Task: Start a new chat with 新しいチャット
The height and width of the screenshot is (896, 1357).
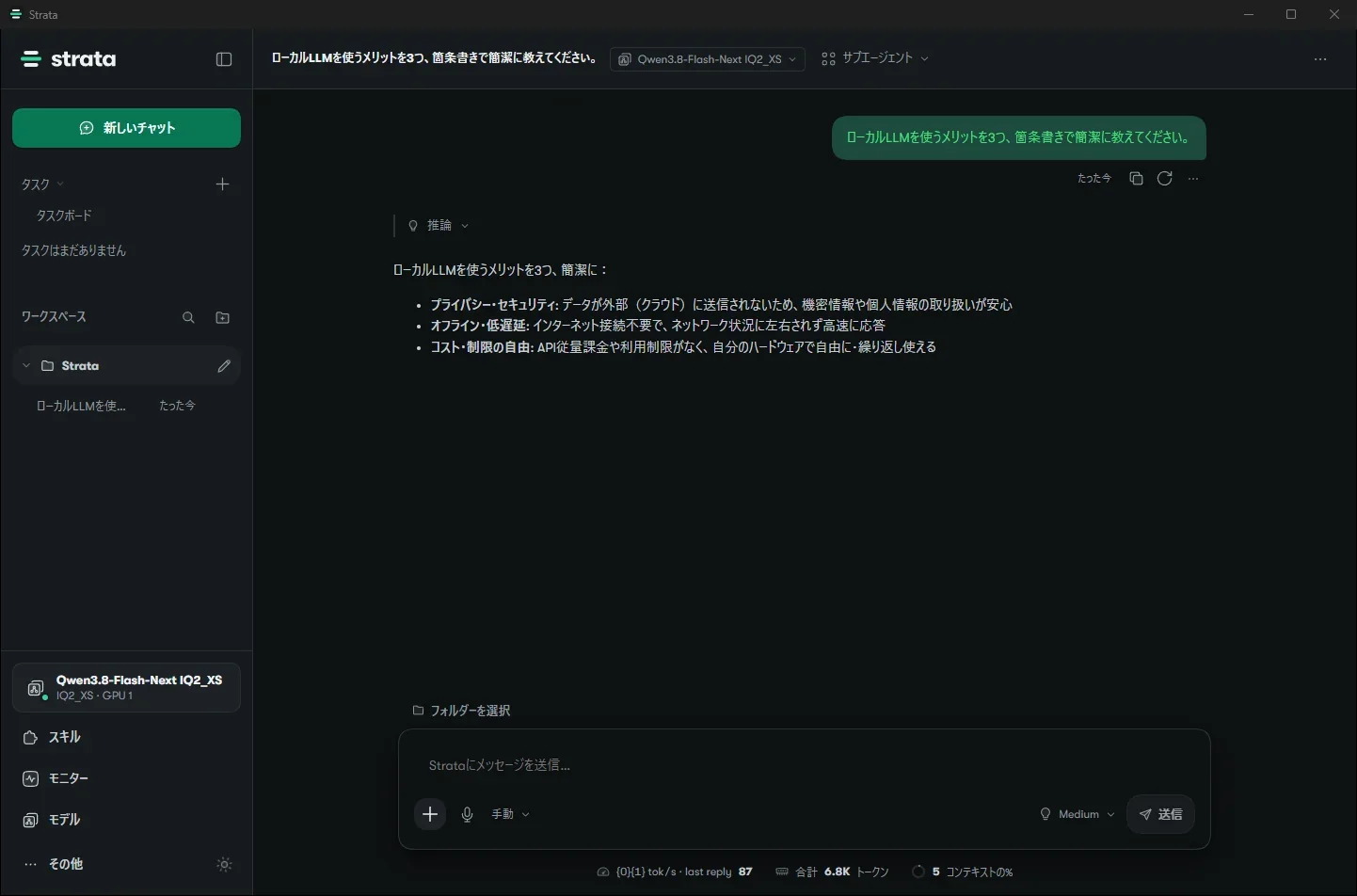Action: click(126, 128)
